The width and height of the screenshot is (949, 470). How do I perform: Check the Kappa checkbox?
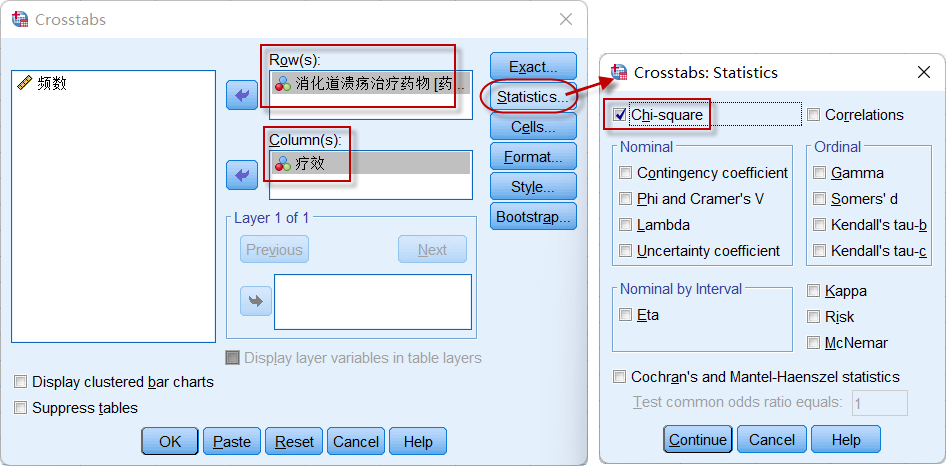tap(813, 291)
